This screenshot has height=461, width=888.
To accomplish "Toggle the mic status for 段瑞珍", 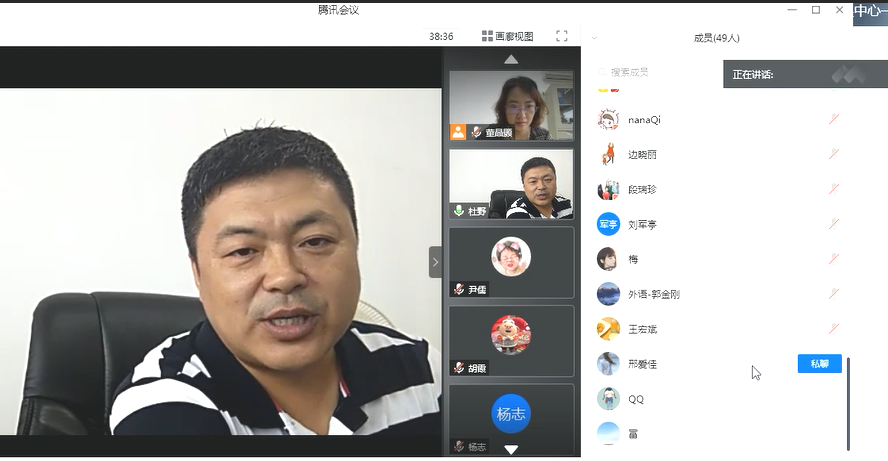I will click(833, 189).
